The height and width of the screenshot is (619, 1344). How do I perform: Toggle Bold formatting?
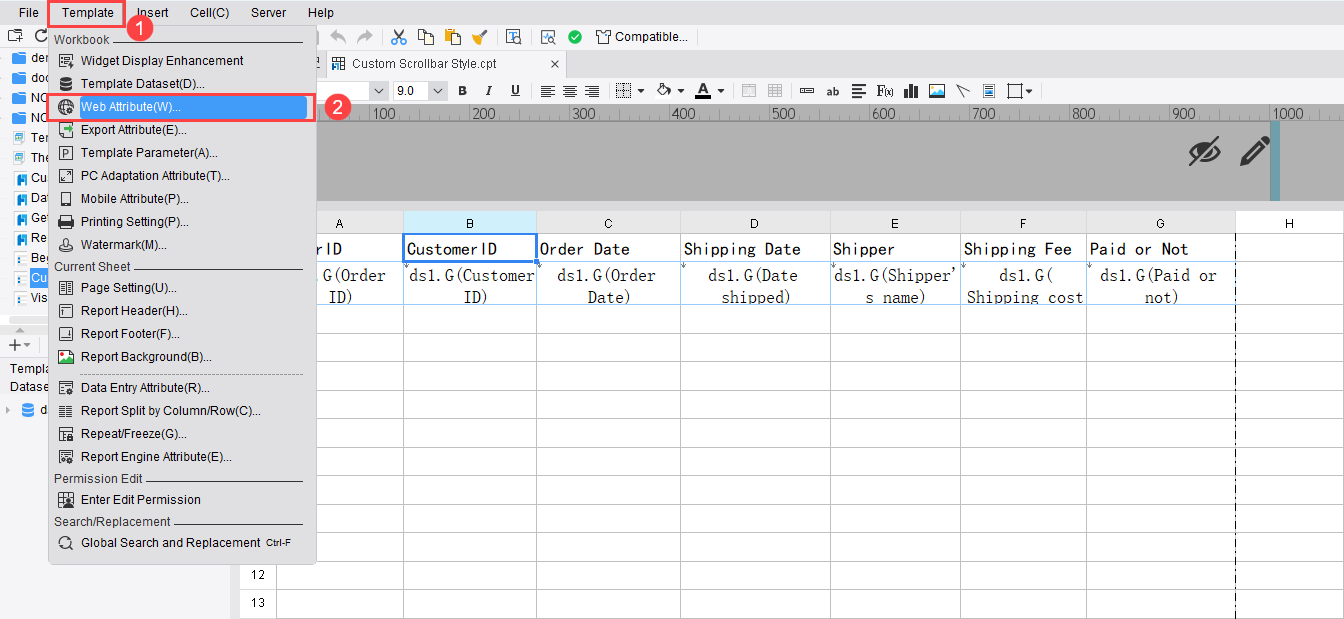(x=461, y=90)
